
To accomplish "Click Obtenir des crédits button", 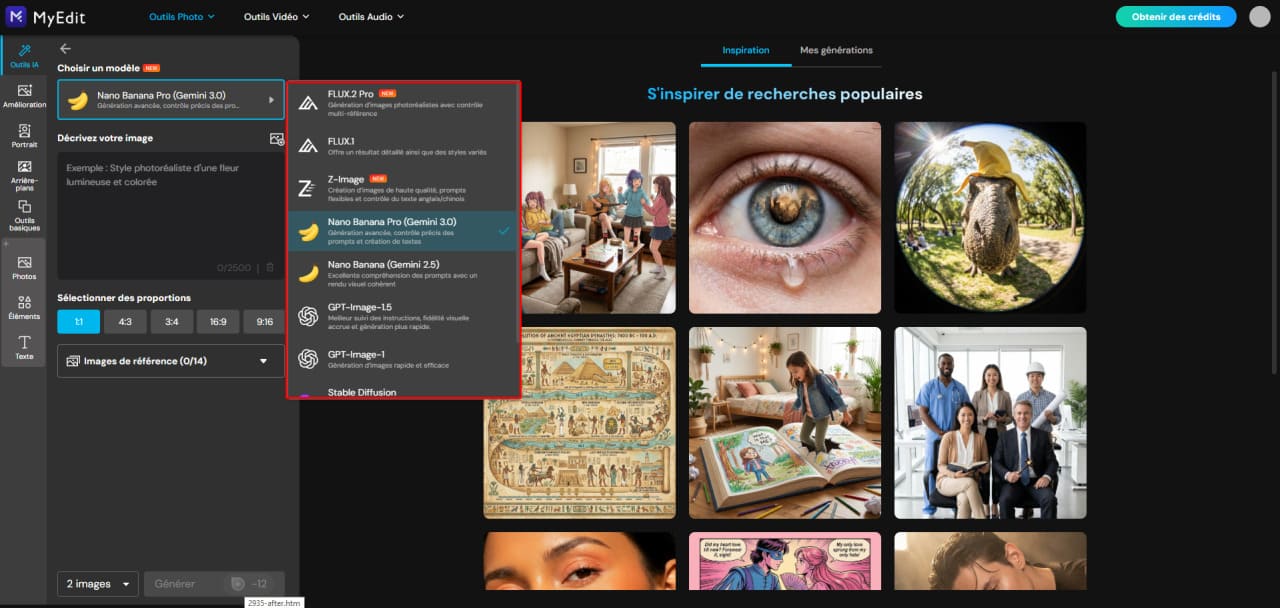I will (x=1176, y=16).
